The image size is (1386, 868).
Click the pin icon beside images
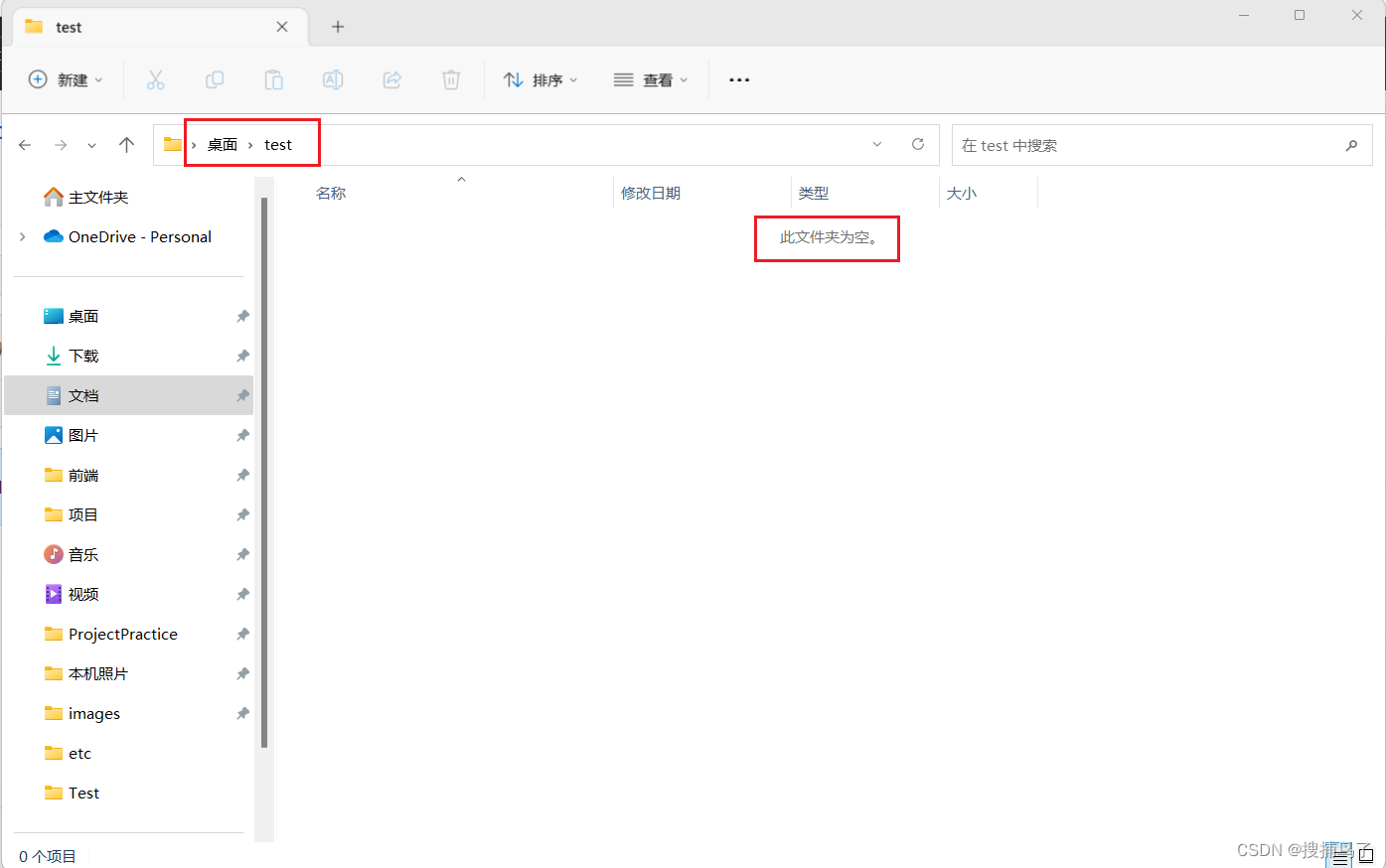[242, 713]
